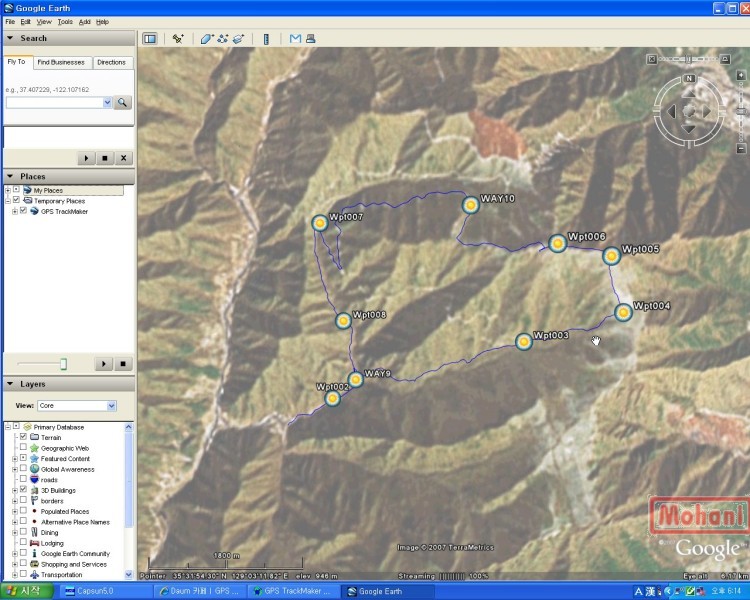Click the vertical zoom slider handle
The width and height of the screenshot is (750, 600).
pos(741,111)
